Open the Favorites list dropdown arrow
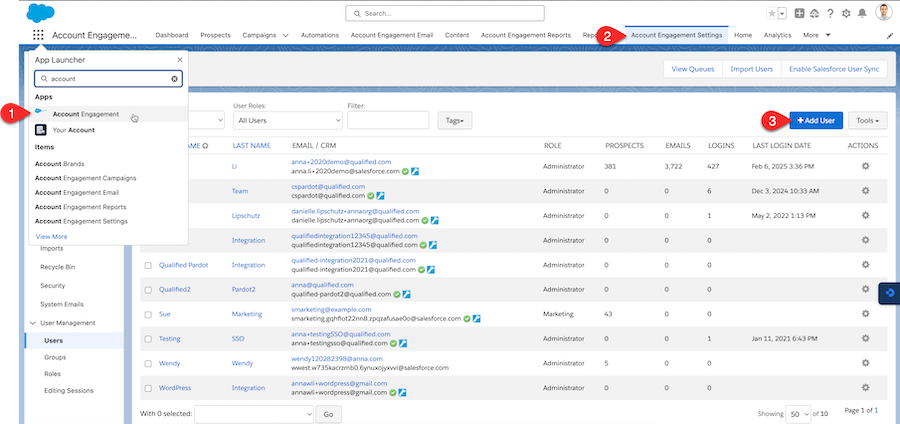This screenshot has height=424, width=900. pyautogui.click(x=782, y=13)
